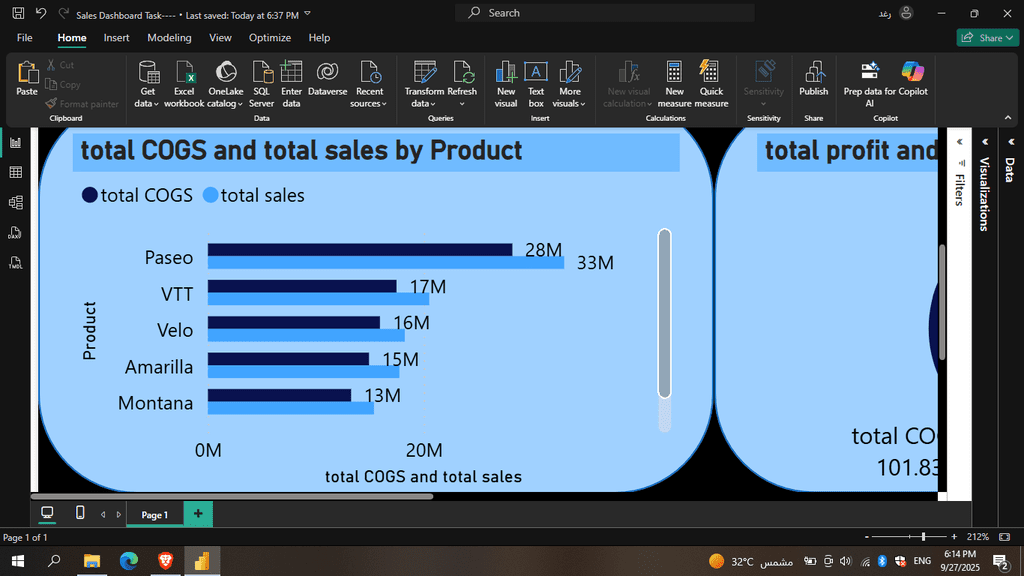Switch to Table view in left sidebar
This screenshot has height=576, width=1024.
(x=16, y=173)
